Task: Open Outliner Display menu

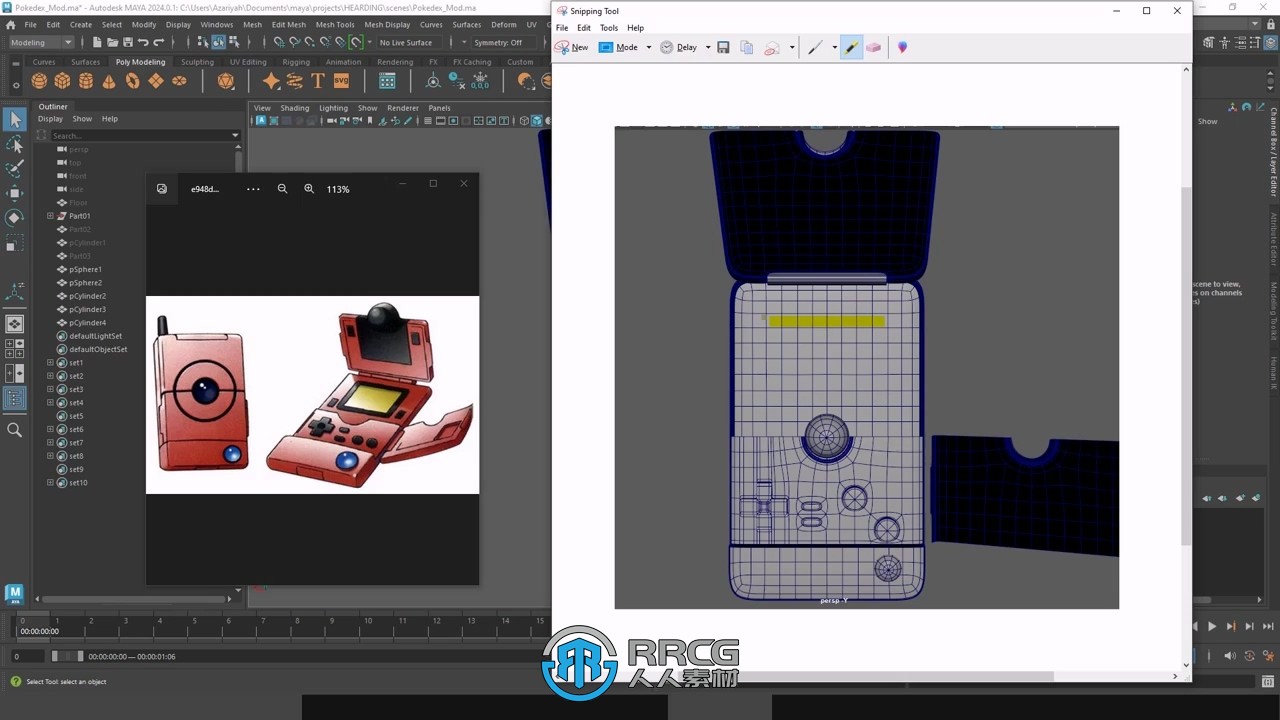Action: point(50,119)
